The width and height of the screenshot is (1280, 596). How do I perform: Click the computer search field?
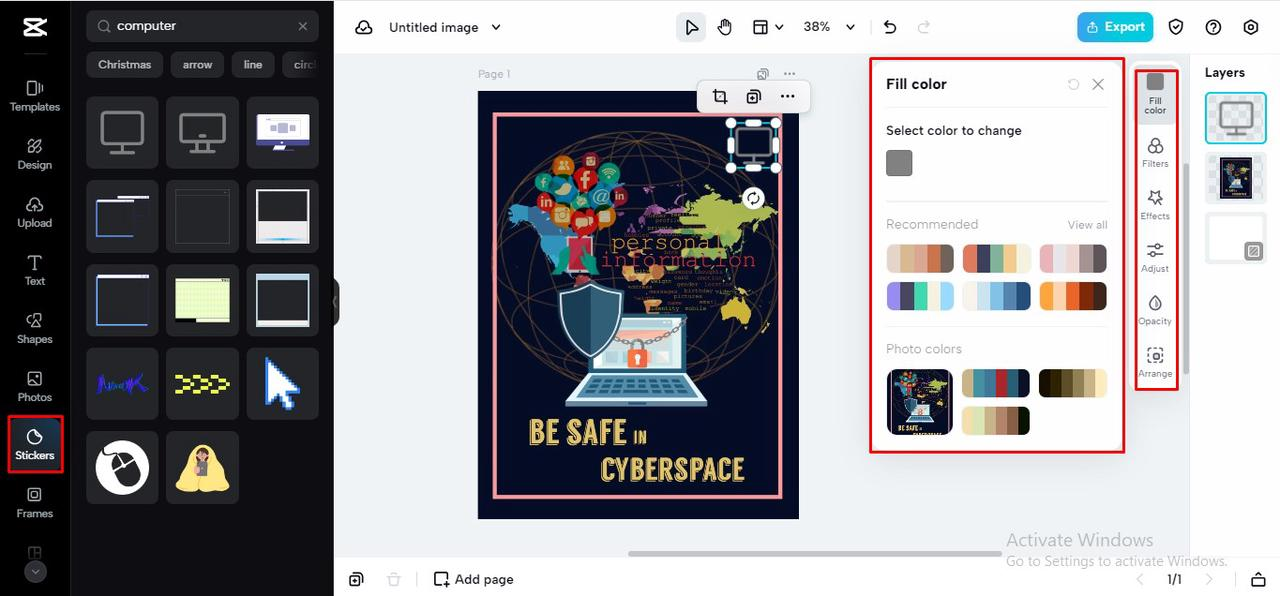[202, 27]
